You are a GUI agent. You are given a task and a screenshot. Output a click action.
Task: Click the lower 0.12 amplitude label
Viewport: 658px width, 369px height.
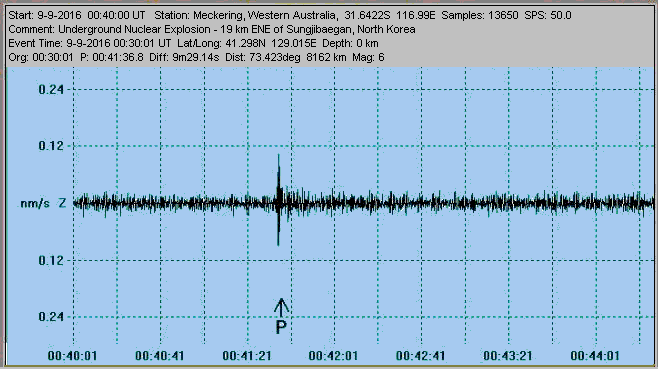click(51, 260)
